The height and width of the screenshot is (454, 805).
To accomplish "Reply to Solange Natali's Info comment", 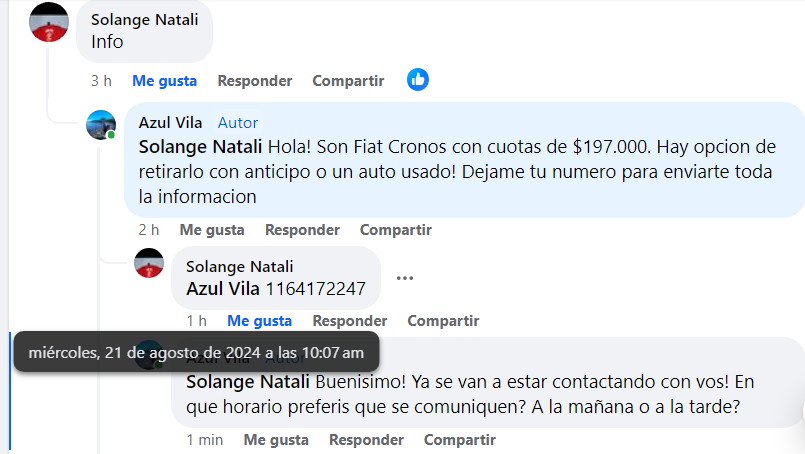I will pyautogui.click(x=255, y=81).
